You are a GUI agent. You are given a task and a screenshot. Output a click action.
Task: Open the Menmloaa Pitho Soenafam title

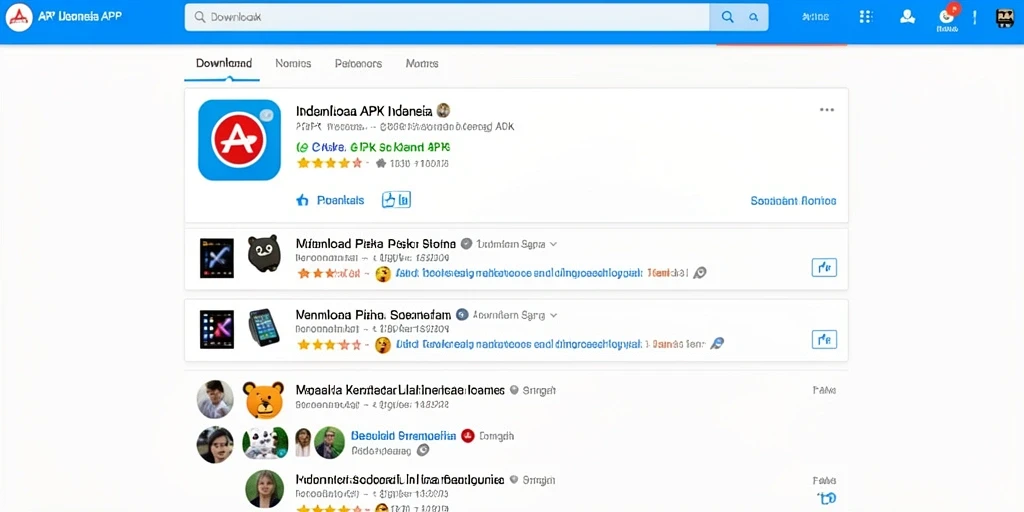point(373,315)
